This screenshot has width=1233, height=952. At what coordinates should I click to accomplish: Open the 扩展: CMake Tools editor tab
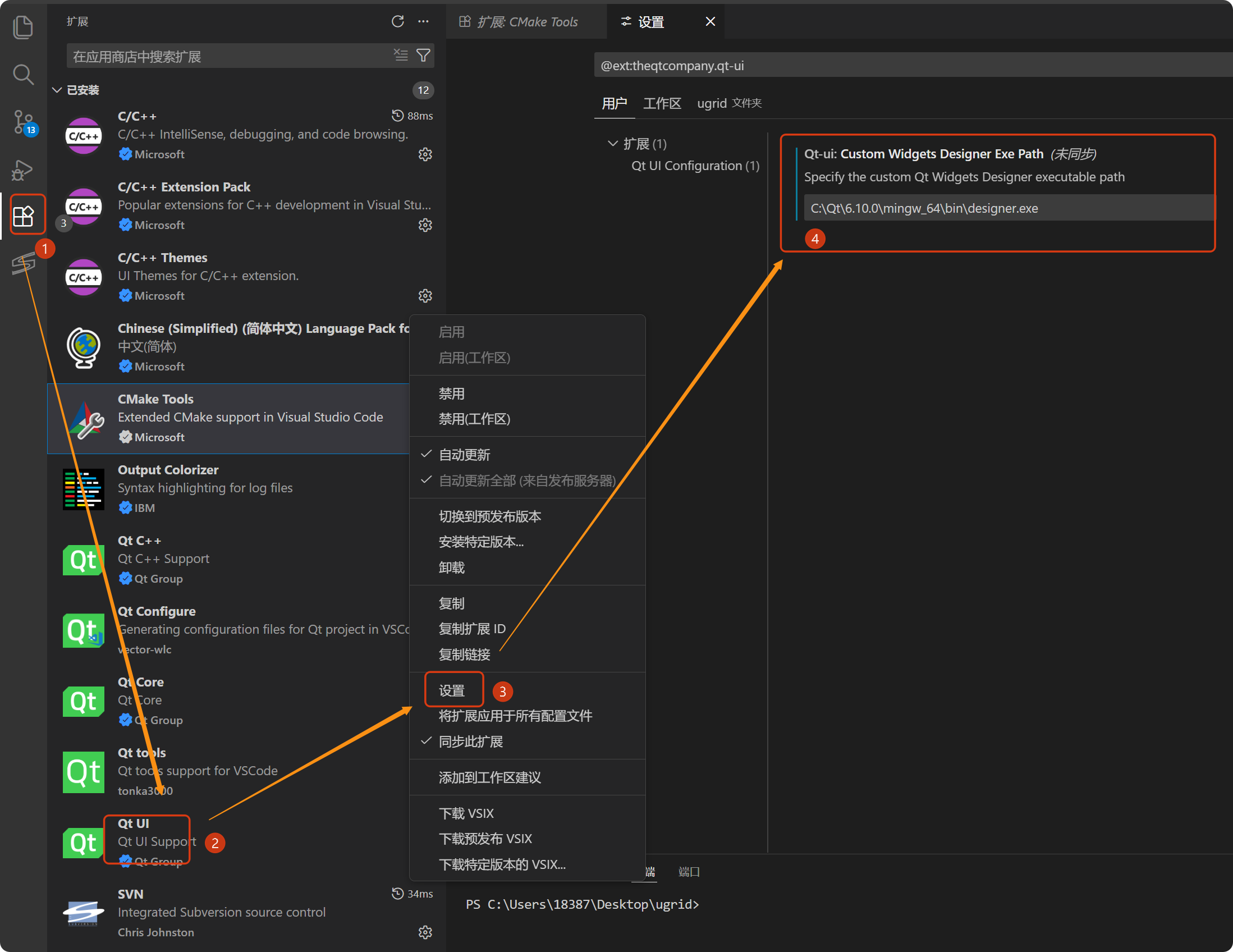520,21
